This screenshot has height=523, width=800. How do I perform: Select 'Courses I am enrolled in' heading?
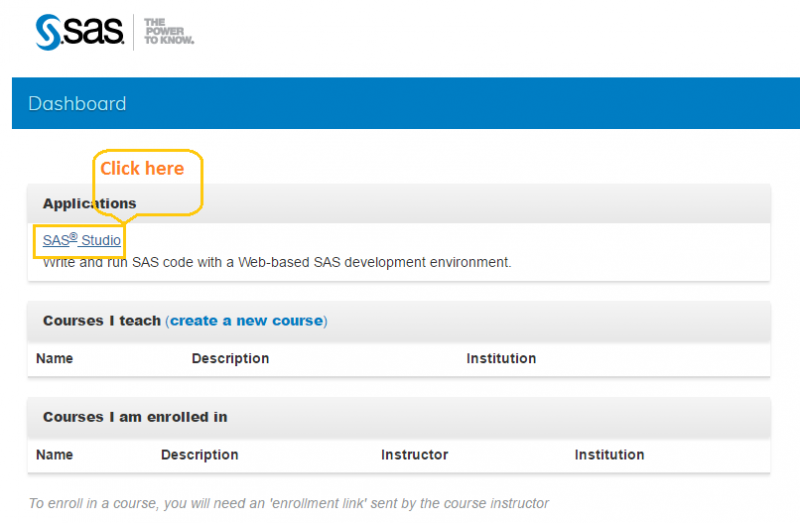tap(135, 417)
